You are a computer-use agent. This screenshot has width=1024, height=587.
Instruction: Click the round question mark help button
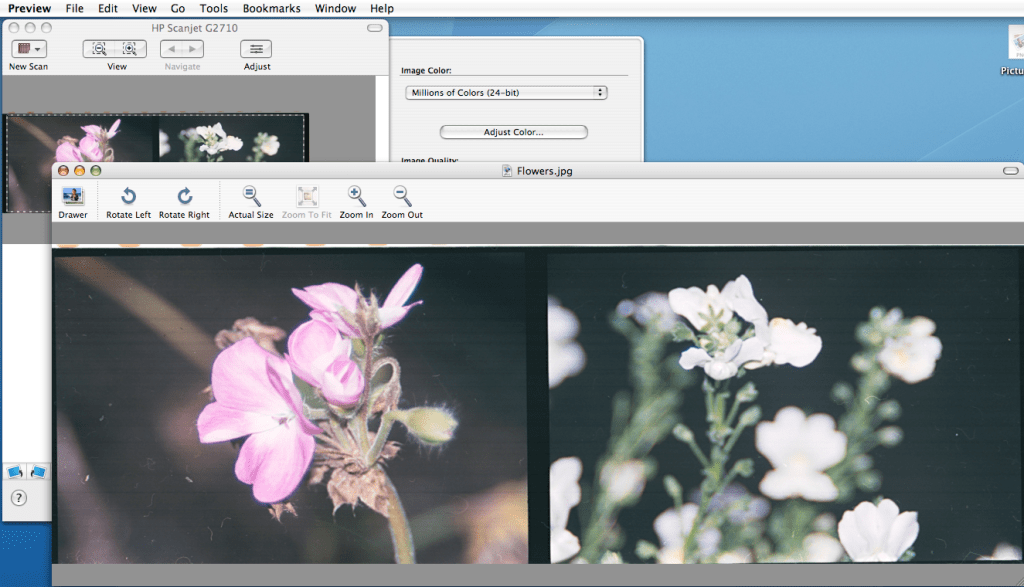pos(18,498)
